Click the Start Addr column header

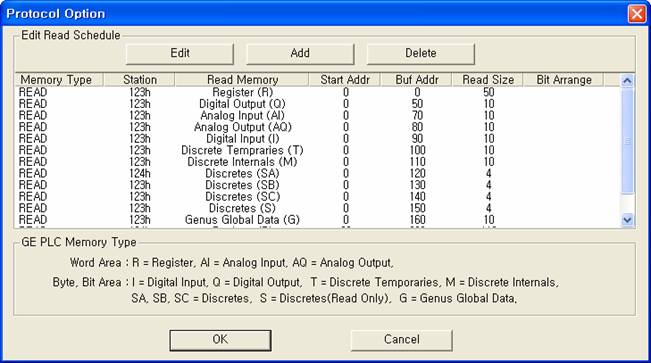point(345,80)
